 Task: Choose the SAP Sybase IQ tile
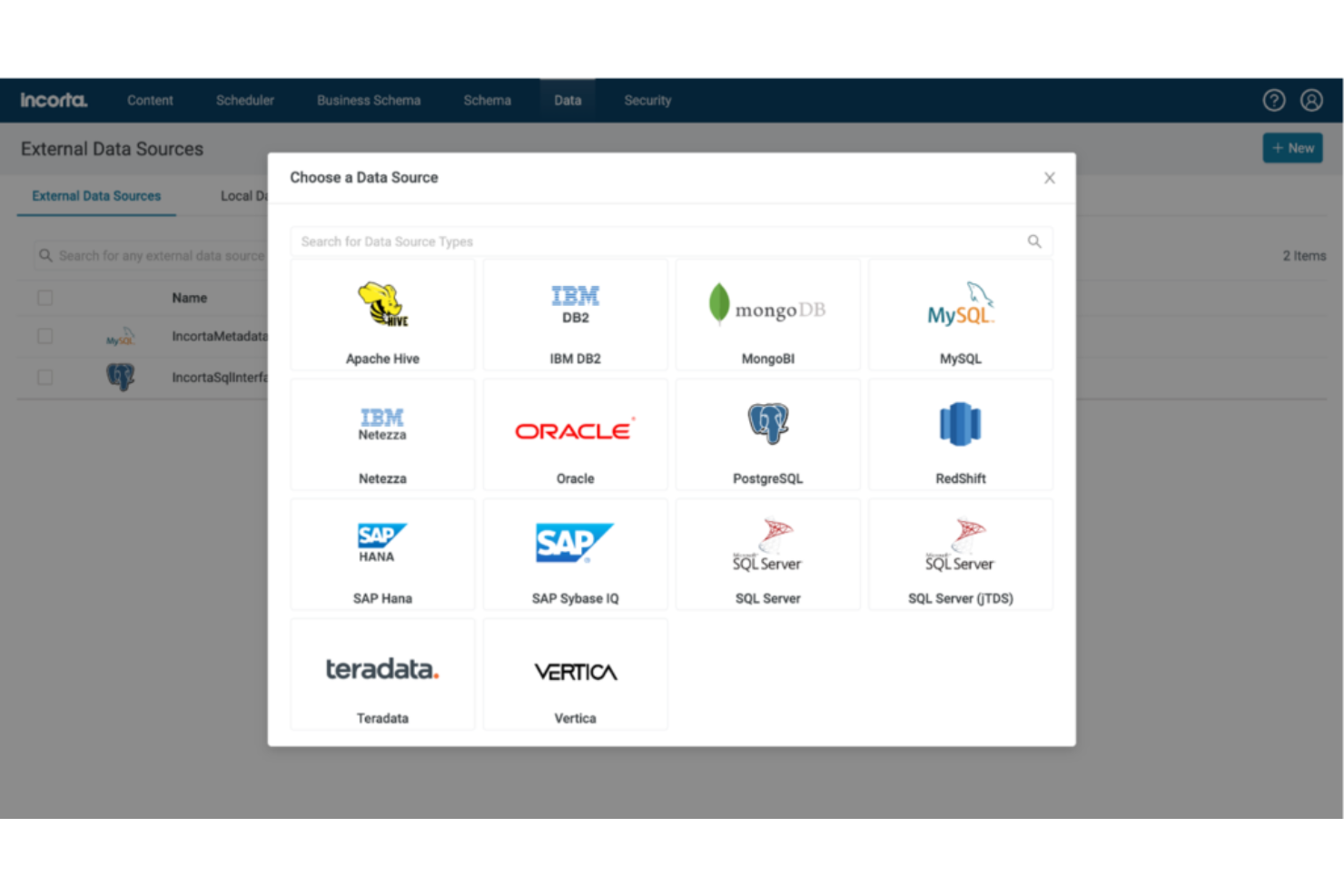point(575,555)
